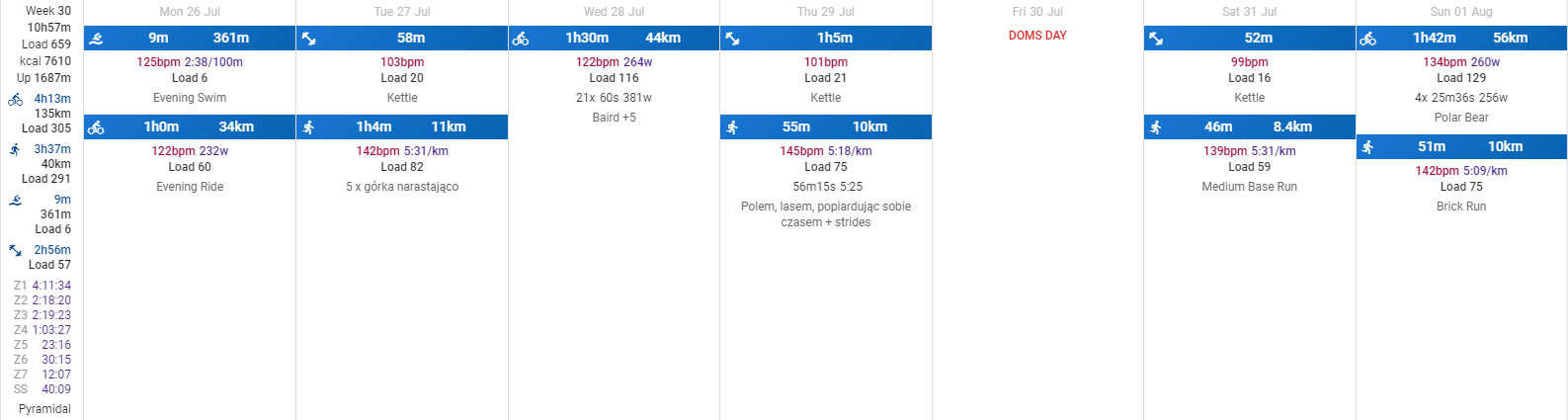This screenshot has width=1568, height=420.
Task: Open the Evening Swim activity
Action: pyautogui.click(x=190, y=98)
